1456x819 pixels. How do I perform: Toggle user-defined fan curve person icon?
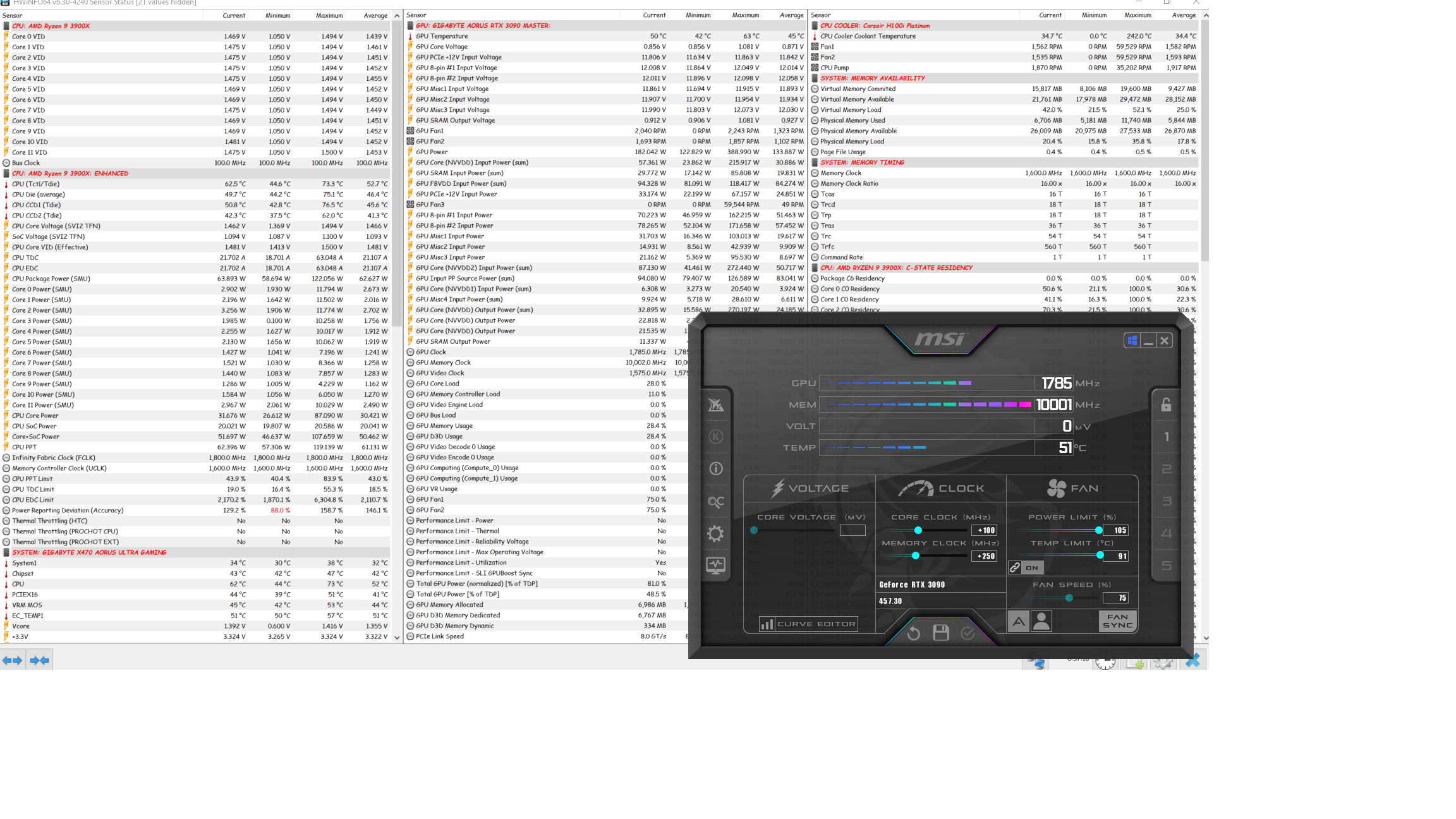tap(1041, 622)
